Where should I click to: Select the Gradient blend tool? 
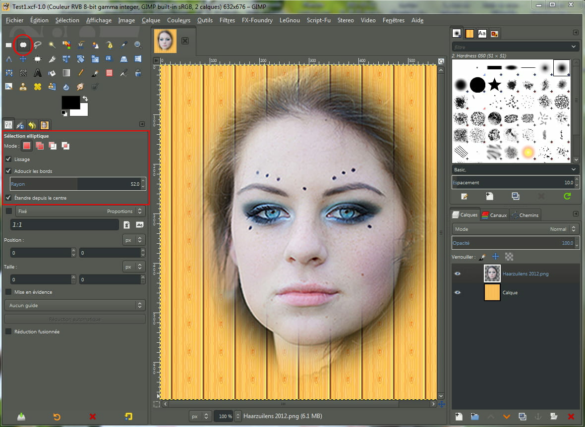point(66,73)
